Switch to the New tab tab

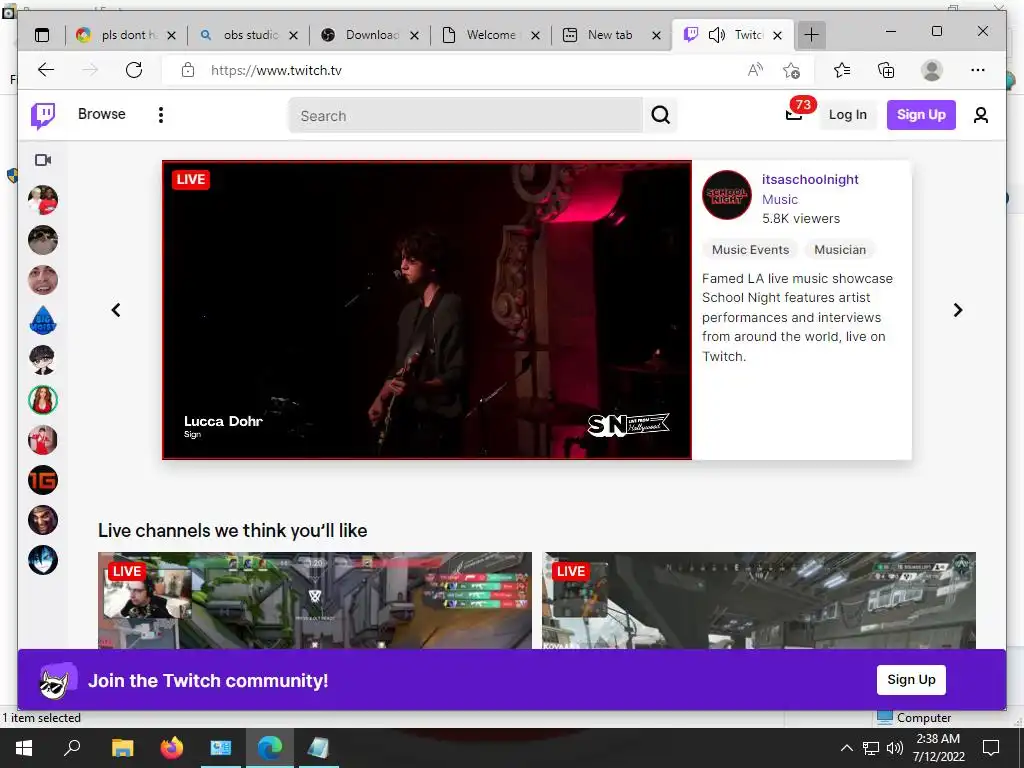pyautogui.click(x=613, y=35)
